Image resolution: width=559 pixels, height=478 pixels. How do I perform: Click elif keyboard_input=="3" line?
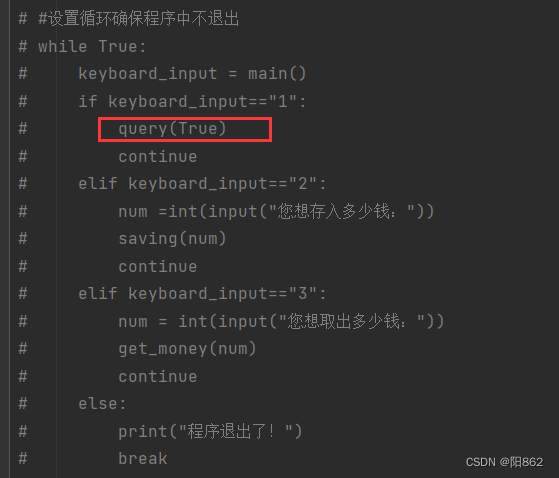pyautogui.click(x=202, y=294)
